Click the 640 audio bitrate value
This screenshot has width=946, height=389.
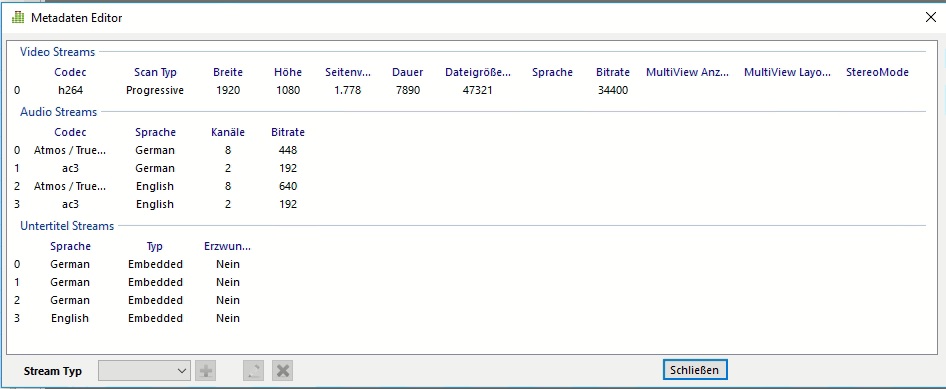pyautogui.click(x=288, y=186)
